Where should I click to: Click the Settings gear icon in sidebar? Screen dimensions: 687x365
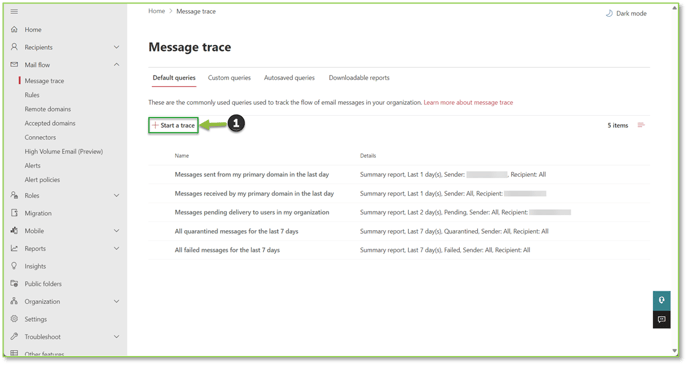[14, 319]
